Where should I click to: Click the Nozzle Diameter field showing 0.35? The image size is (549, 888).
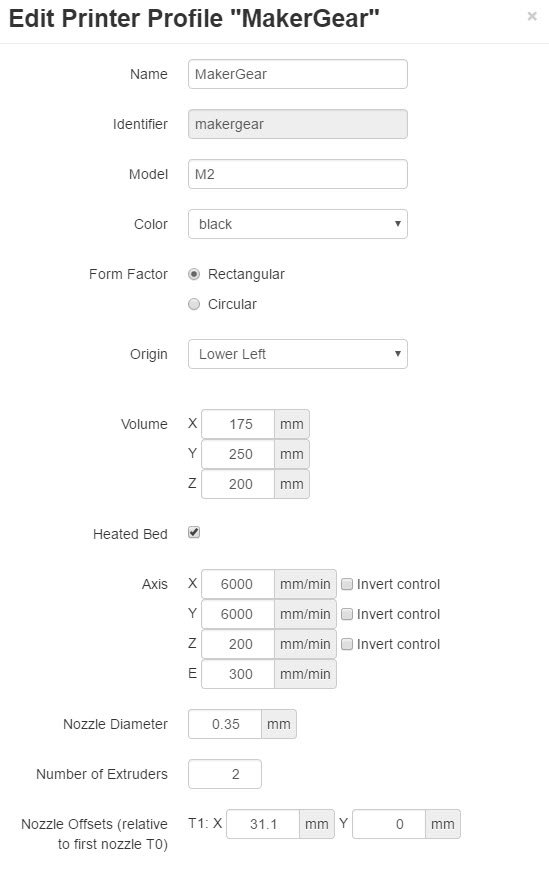tap(225, 724)
